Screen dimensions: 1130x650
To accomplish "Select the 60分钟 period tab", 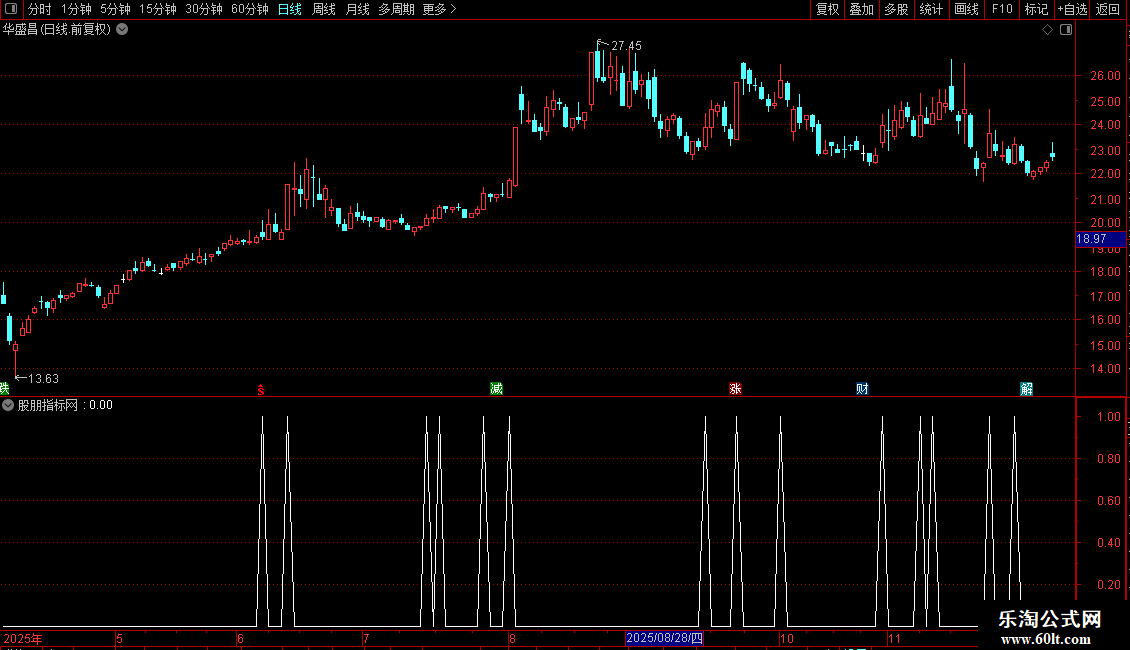I will click(249, 9).
